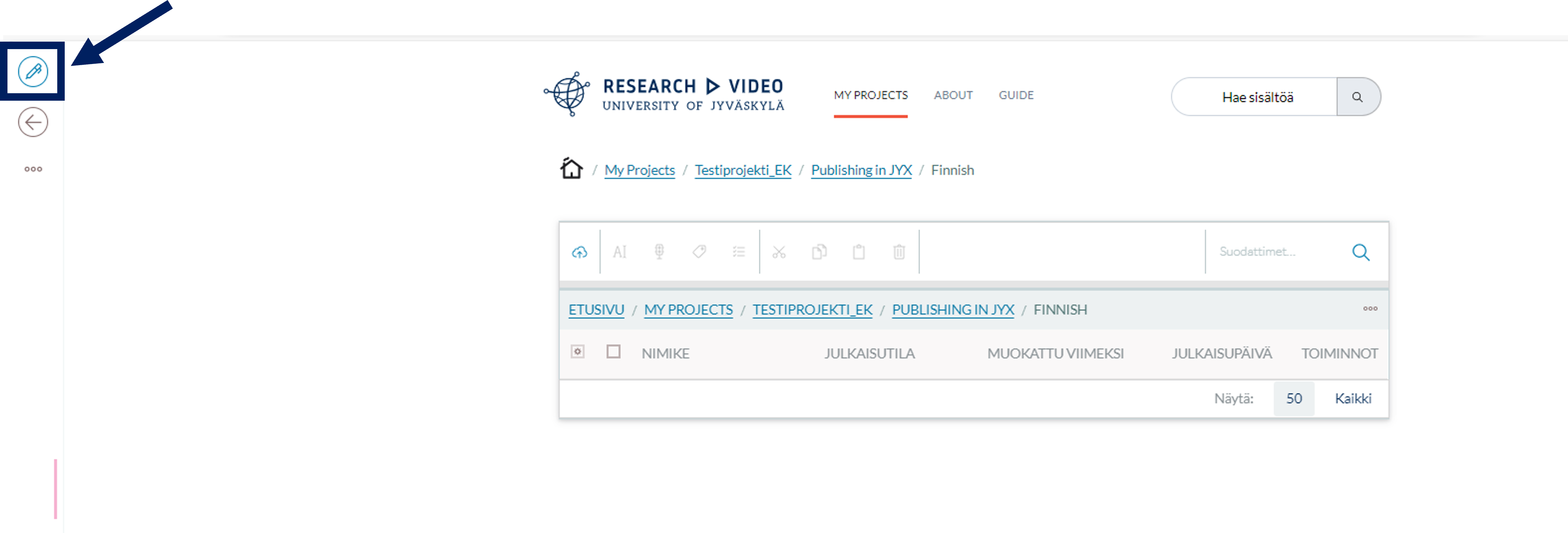Click the tags toolbar icon
The image size is (1568, 533).
[x=700, y=252]
